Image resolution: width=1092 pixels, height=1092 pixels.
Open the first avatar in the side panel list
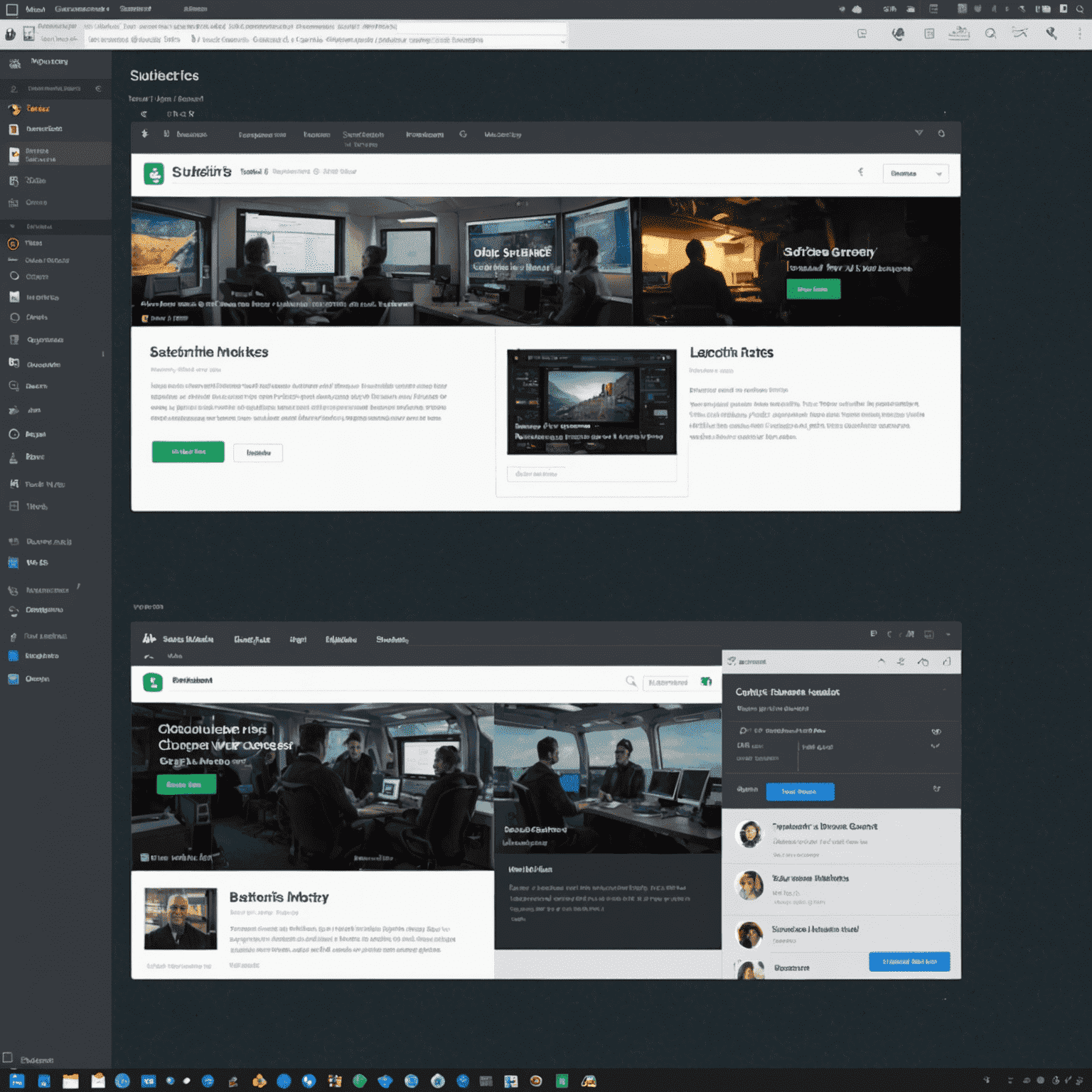pos(749,834)
